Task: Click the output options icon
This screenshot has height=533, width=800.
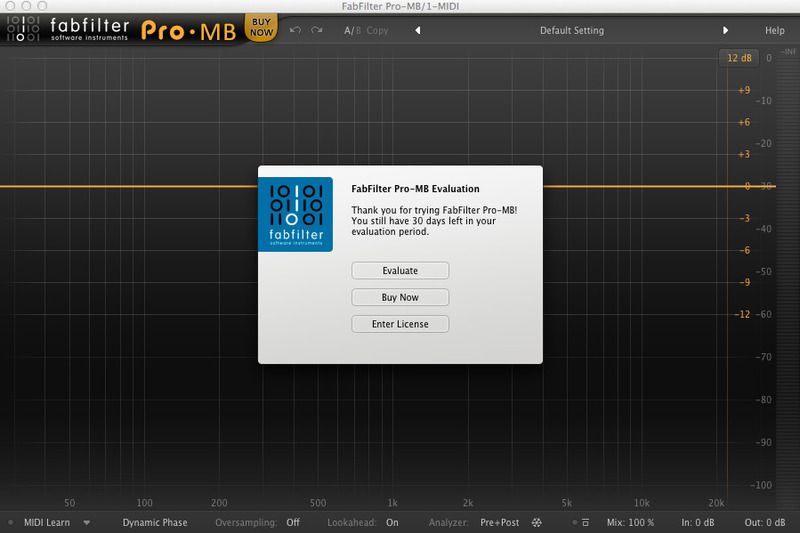Action: pyautogui.click(x=585, y=523)
